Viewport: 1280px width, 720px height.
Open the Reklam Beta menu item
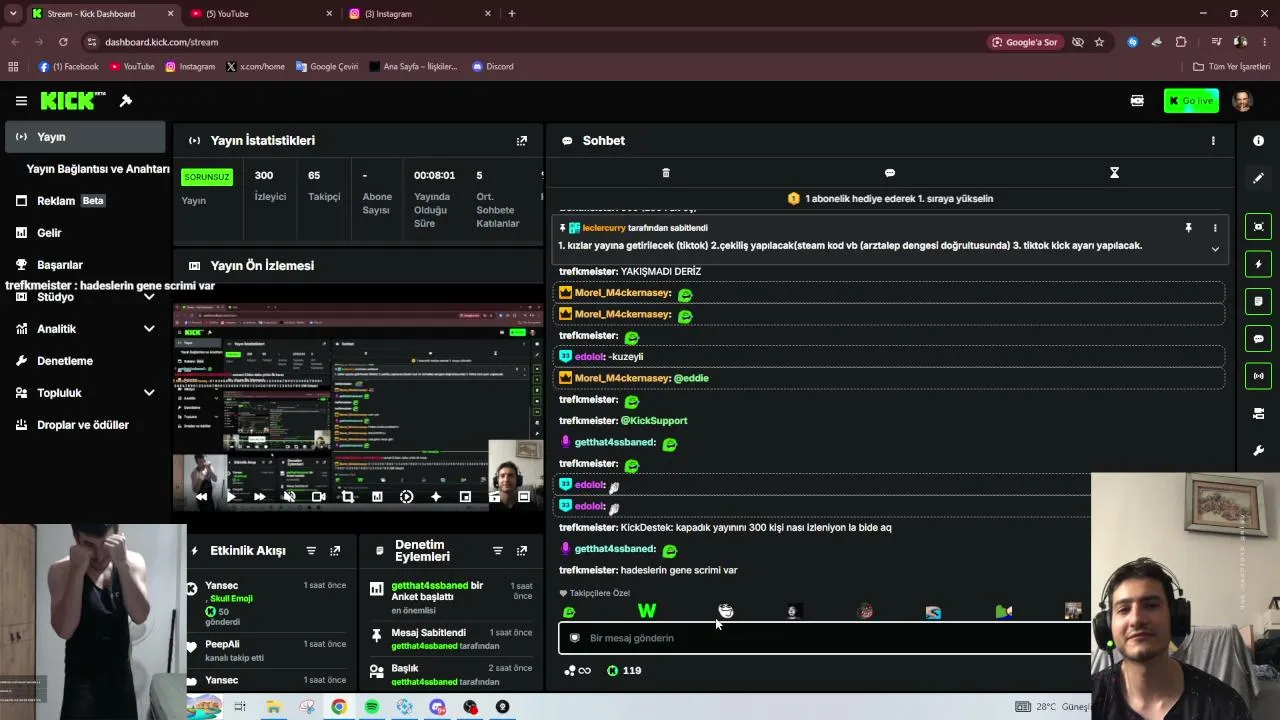pyautogui.click(x=85, y=201)
